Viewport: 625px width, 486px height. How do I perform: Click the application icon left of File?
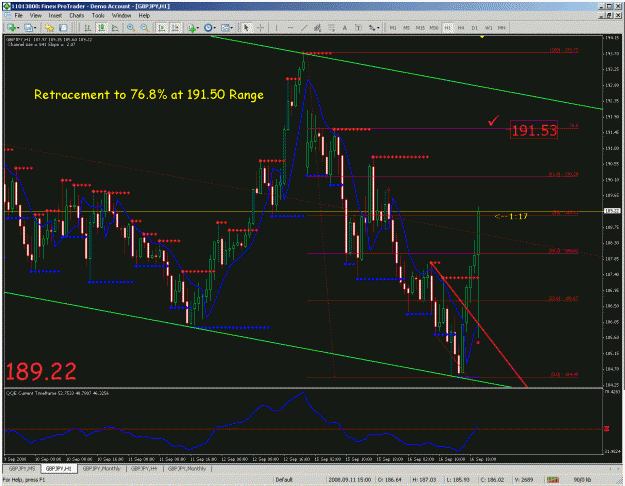click(7, 16)
